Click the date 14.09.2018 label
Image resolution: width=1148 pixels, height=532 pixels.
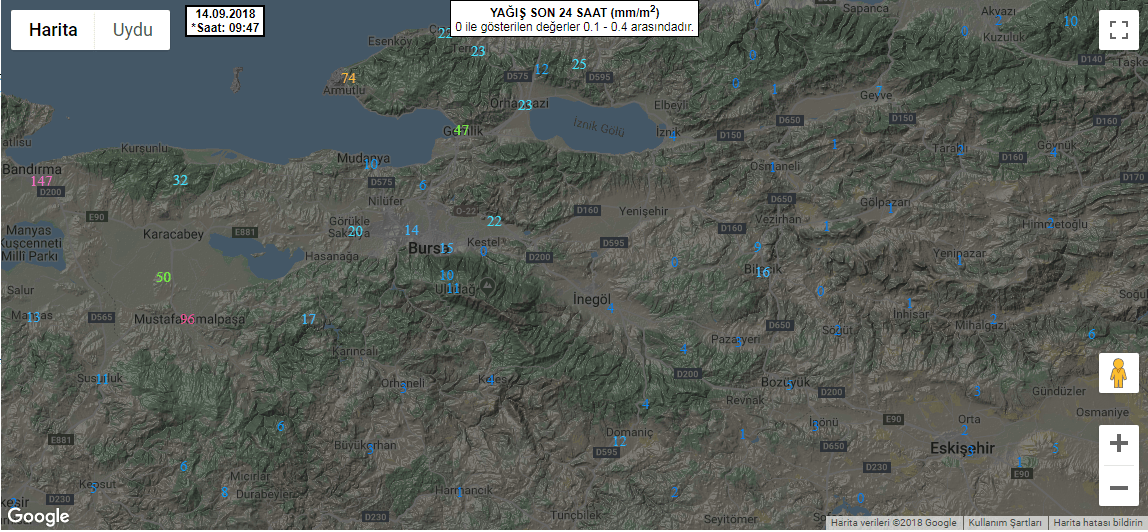point(224,15)
